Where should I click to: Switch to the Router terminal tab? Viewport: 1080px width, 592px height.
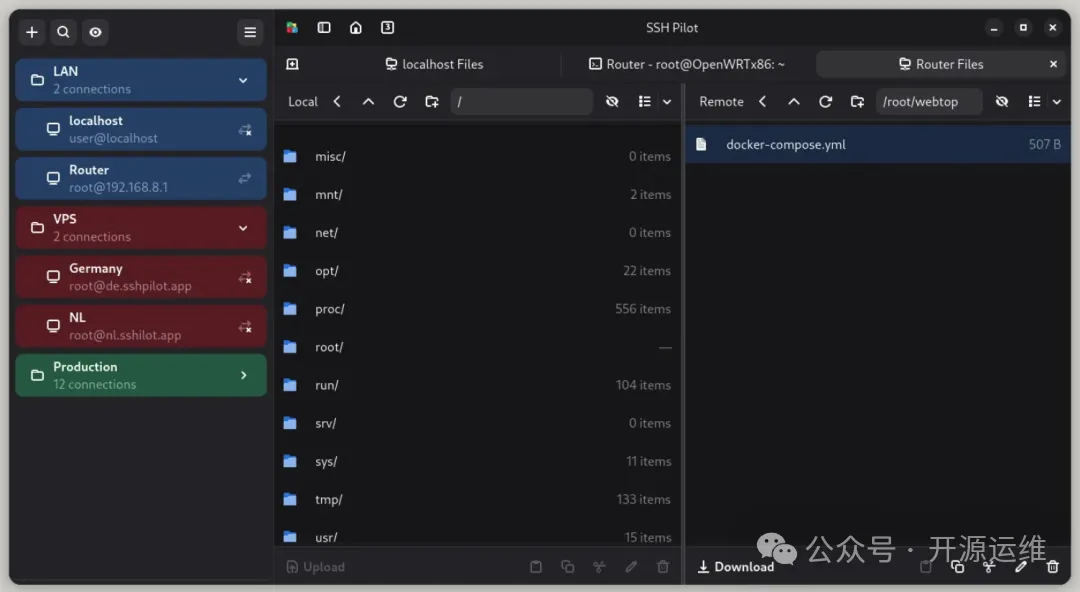tap(686, 64)
